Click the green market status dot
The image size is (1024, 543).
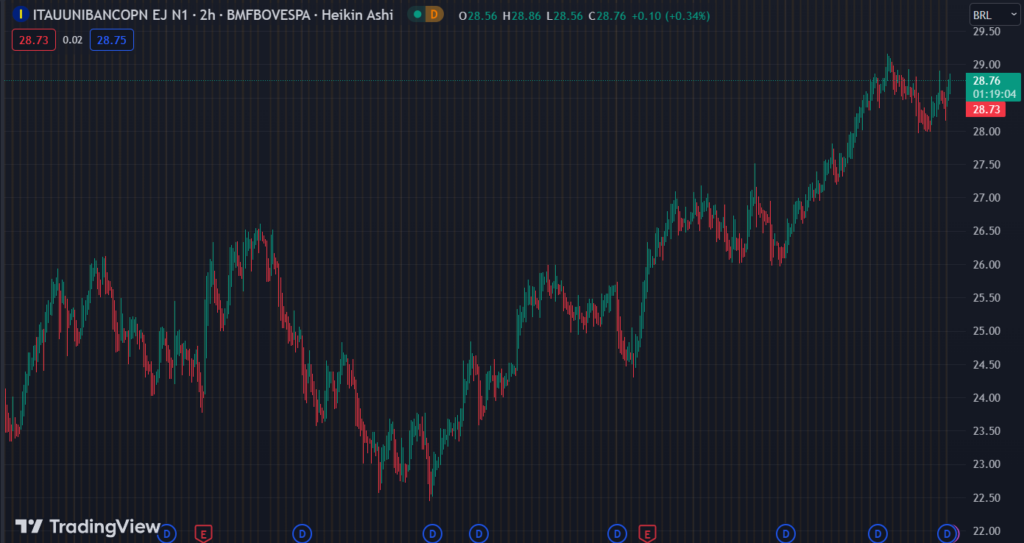(418, 14)
